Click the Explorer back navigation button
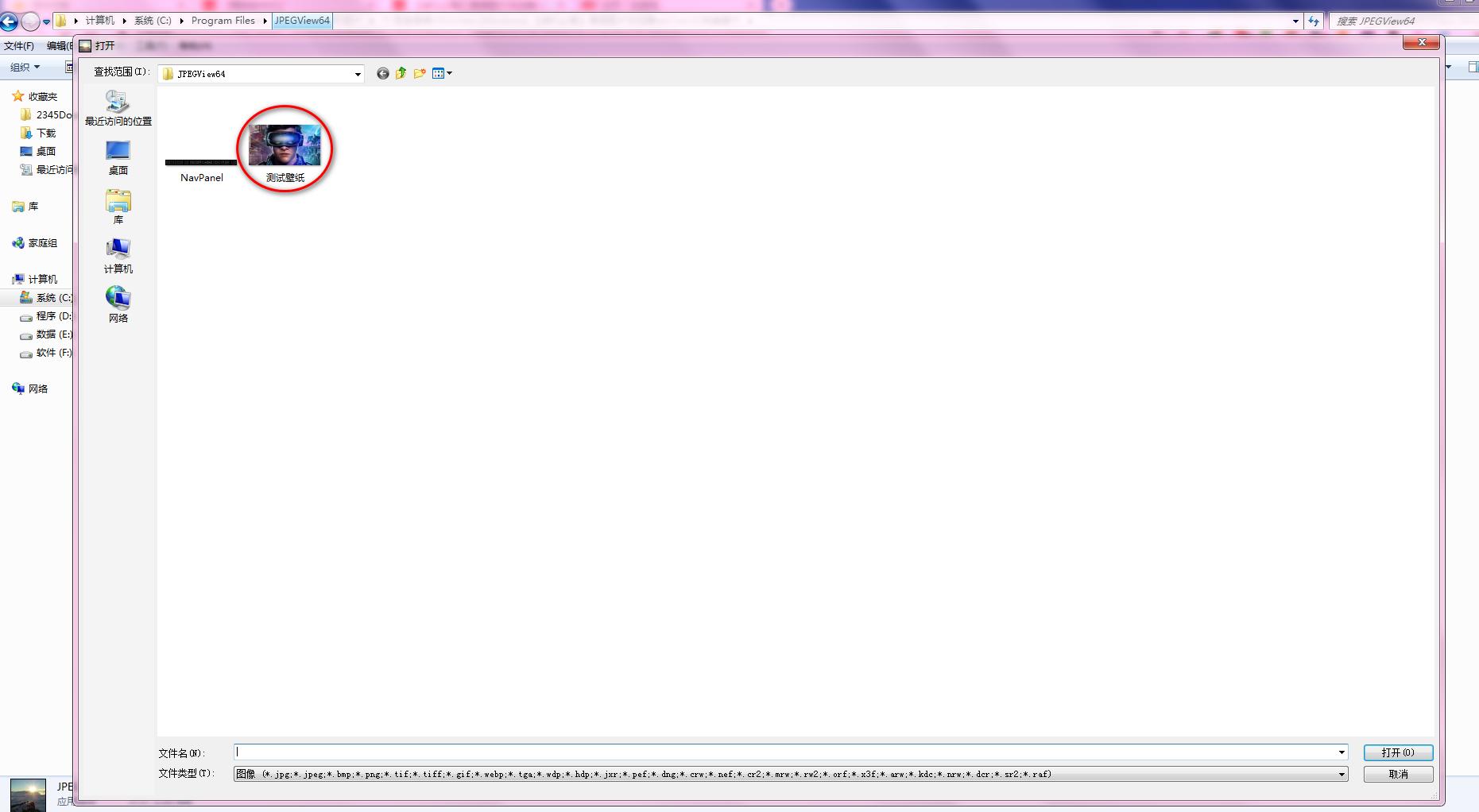This screenshot has width=1479, height=812. [x=8, y=21]
